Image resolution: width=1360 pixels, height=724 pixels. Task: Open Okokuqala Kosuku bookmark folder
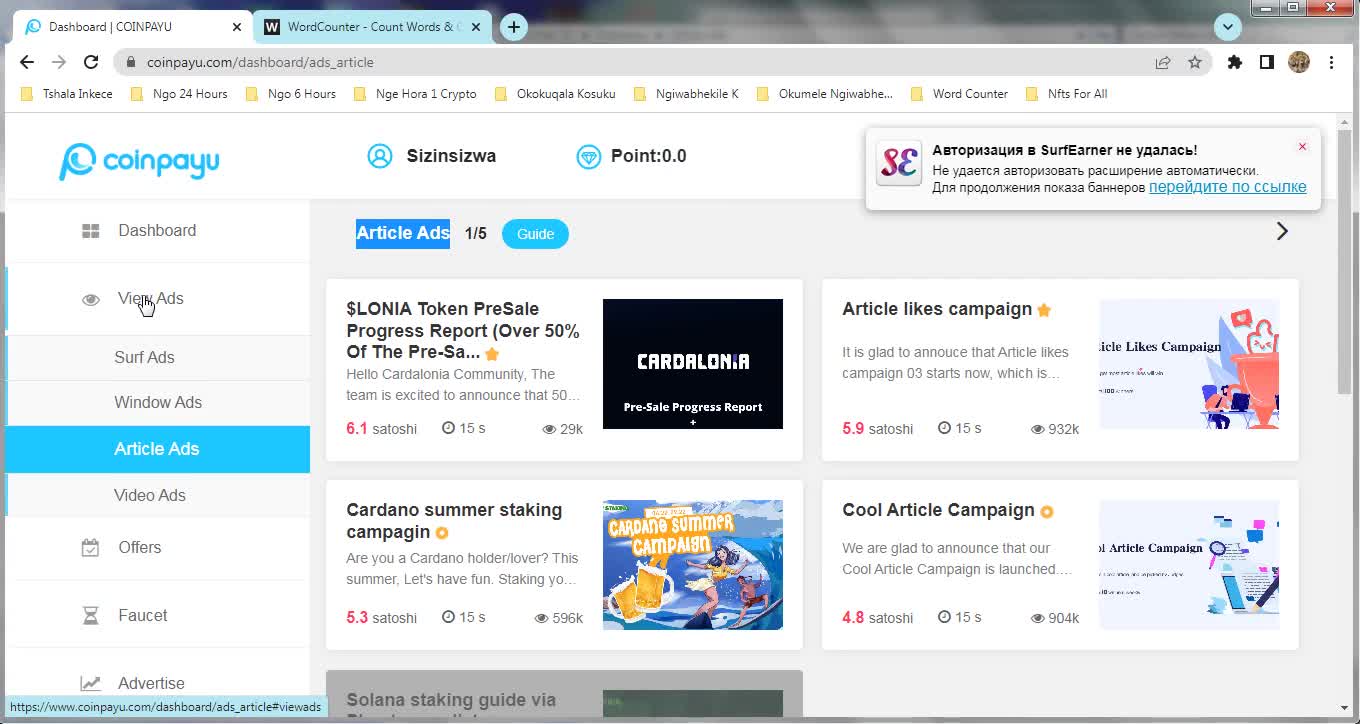pos(555,94)
